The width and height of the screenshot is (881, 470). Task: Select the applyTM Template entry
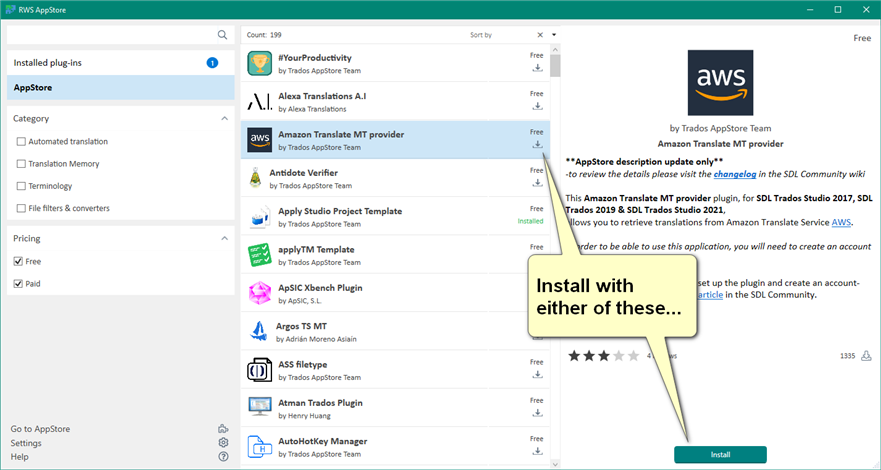[x=396, y=255]
